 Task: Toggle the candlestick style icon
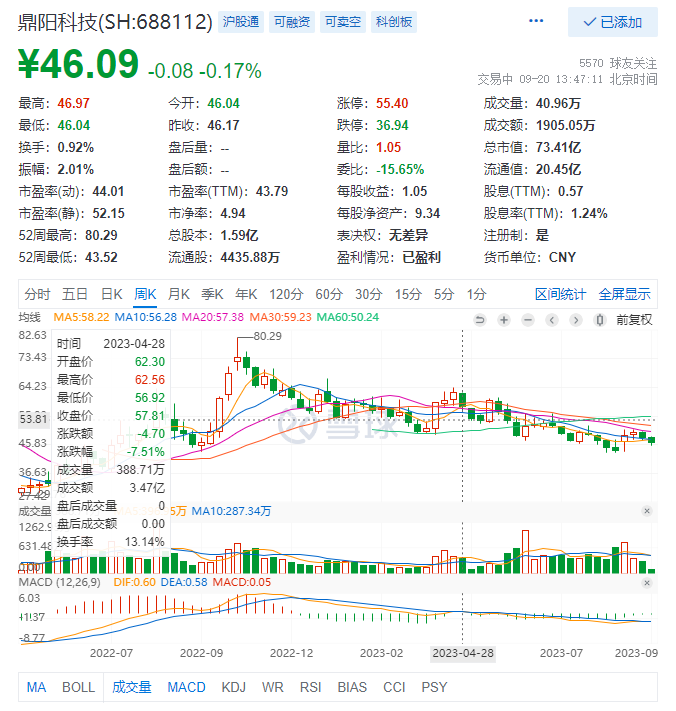tap(600, 320)
